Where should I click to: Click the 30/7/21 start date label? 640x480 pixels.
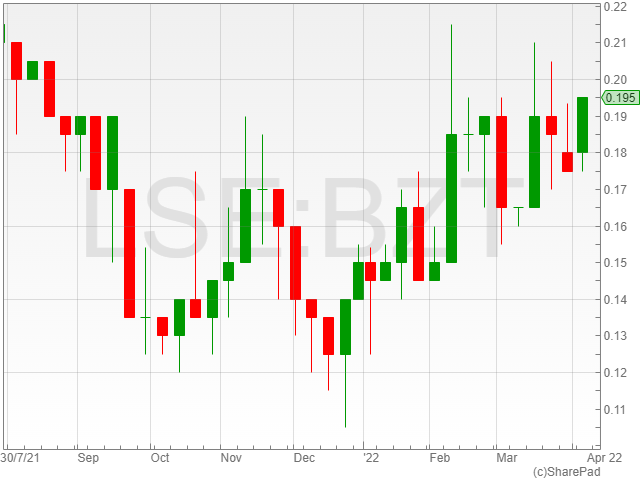tap(21, 457)
